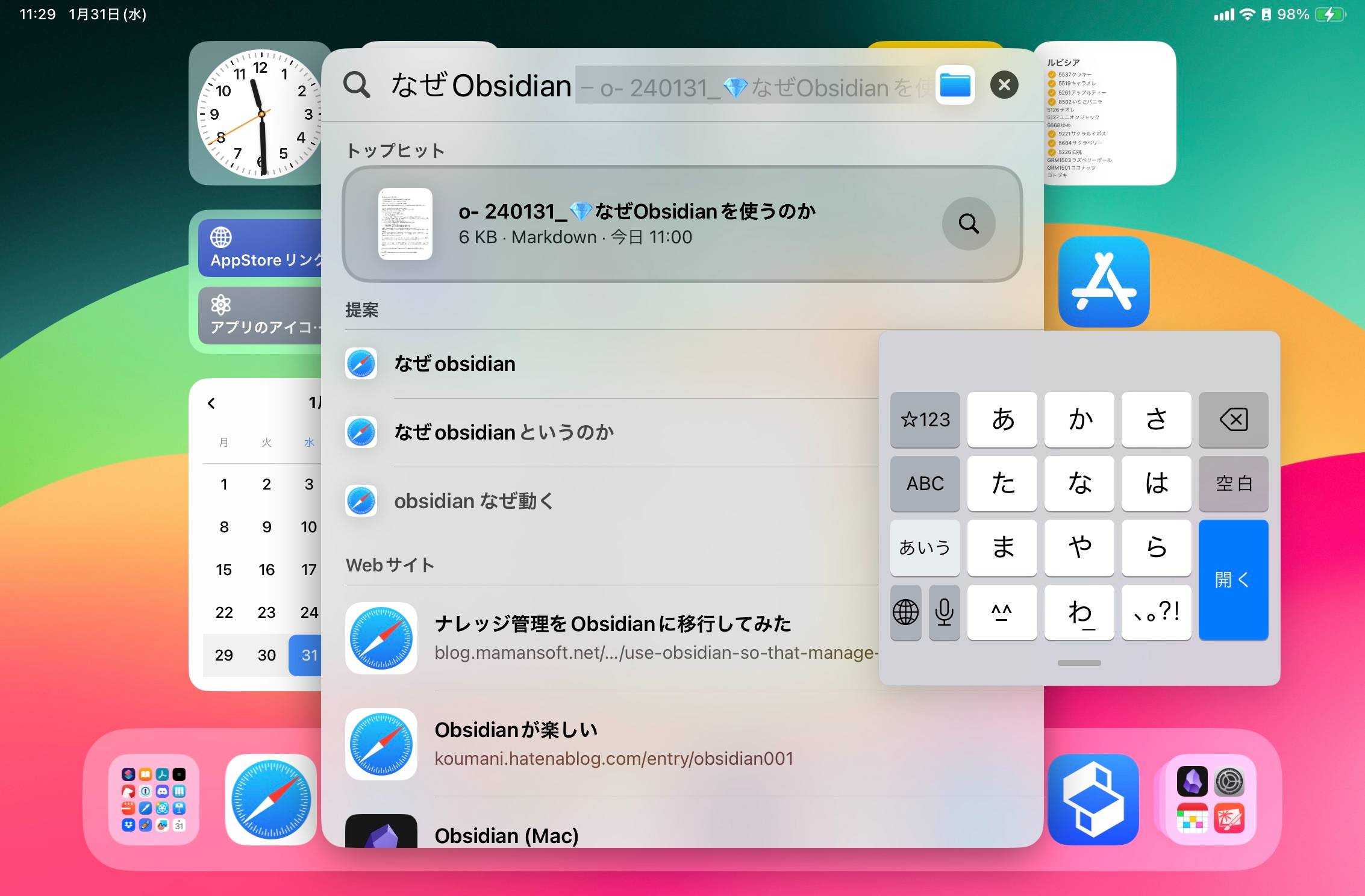Image resolution: width=1365 pixels, height=896 pixels.
Task: Tap the globe keyboard switcher key
Action: coord(906,612)
